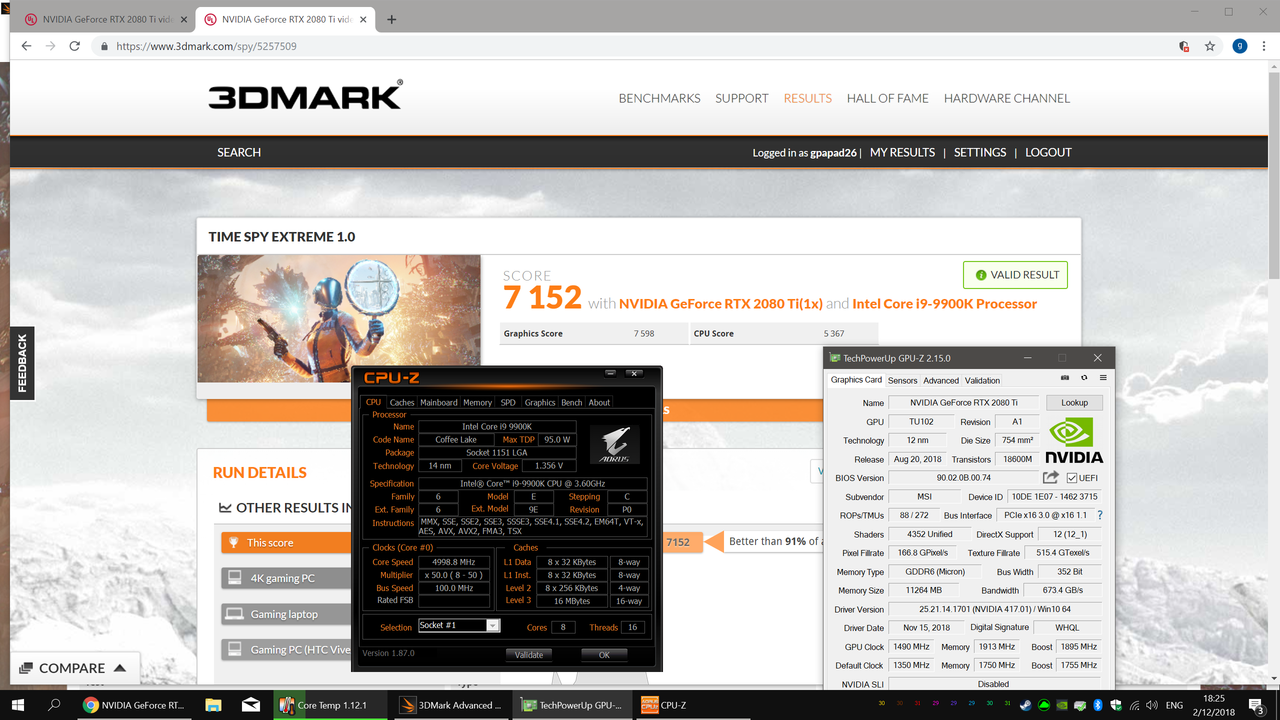Open the Mail app on the taskbar
The image size is (1280, 720).
252,705
